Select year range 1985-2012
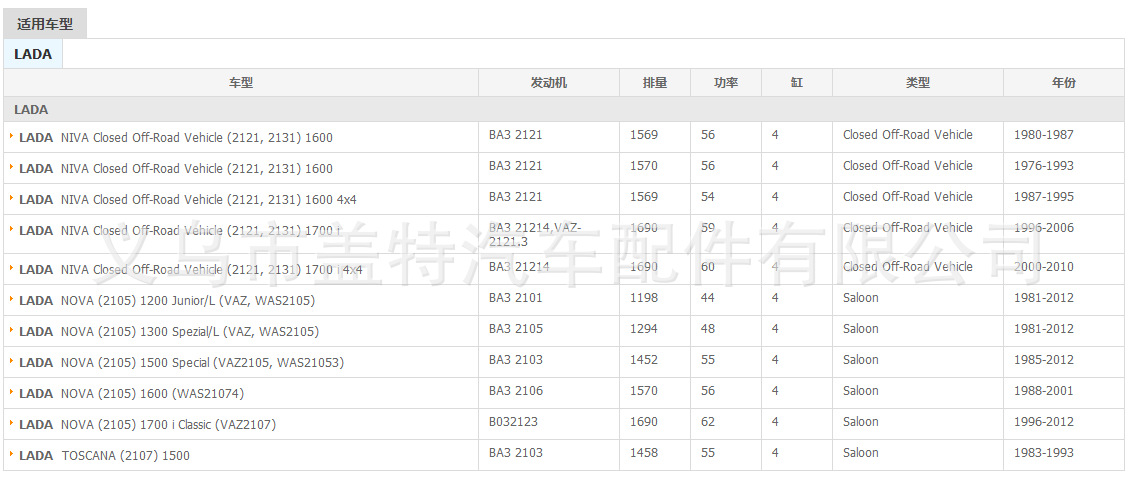The width and height of the screenshot is (1137, 482). pyautogui.click(x=1043, y=360)
